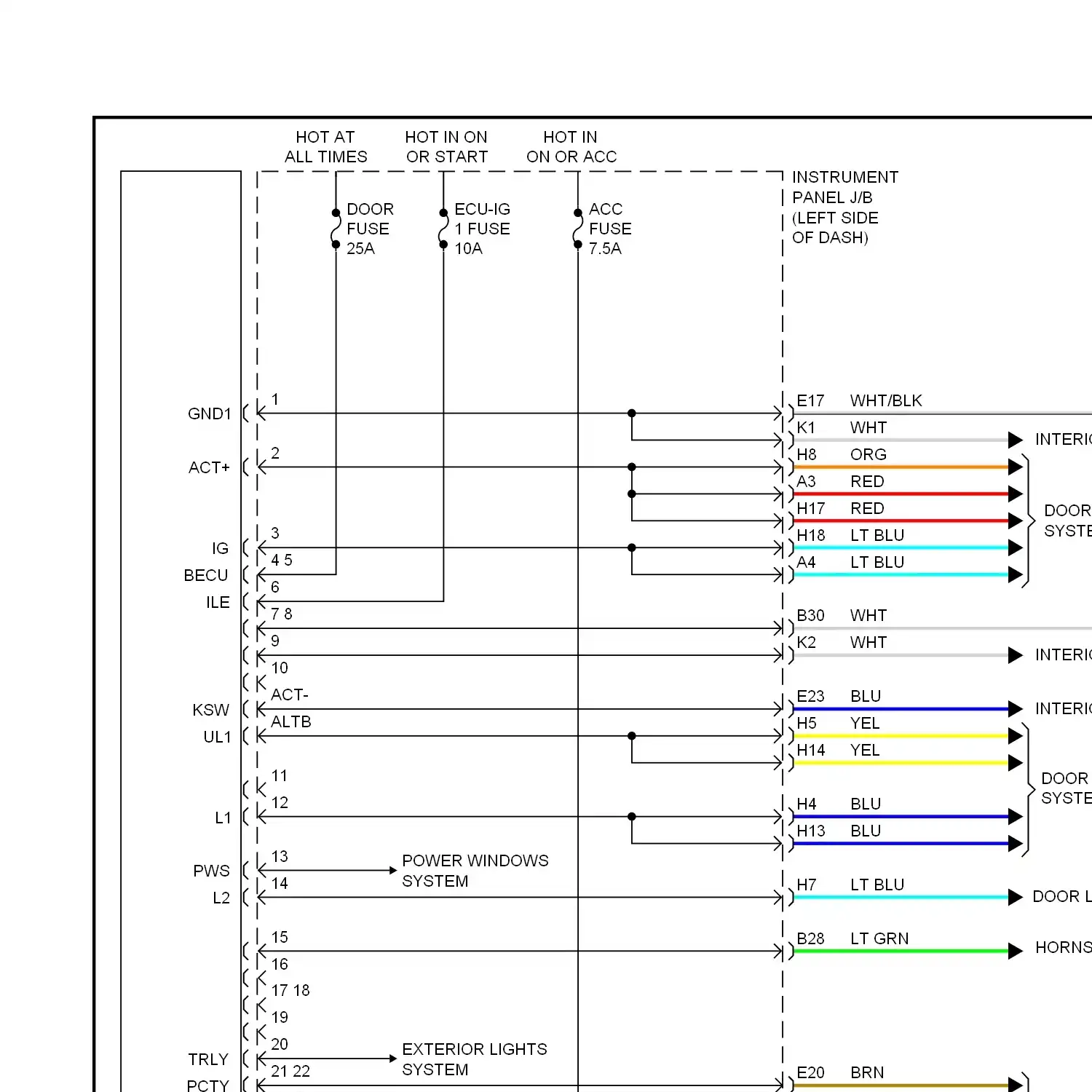Select the IG terminal label
Viewport: 1092px width, 1092px height.
(220, 548)
